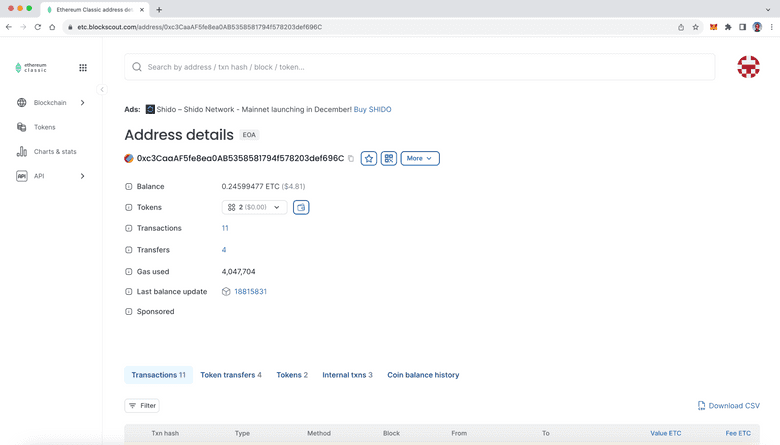Open the wallet tokens icon button
This screenshot has height=445, width=780.
[x=301, y=207]
